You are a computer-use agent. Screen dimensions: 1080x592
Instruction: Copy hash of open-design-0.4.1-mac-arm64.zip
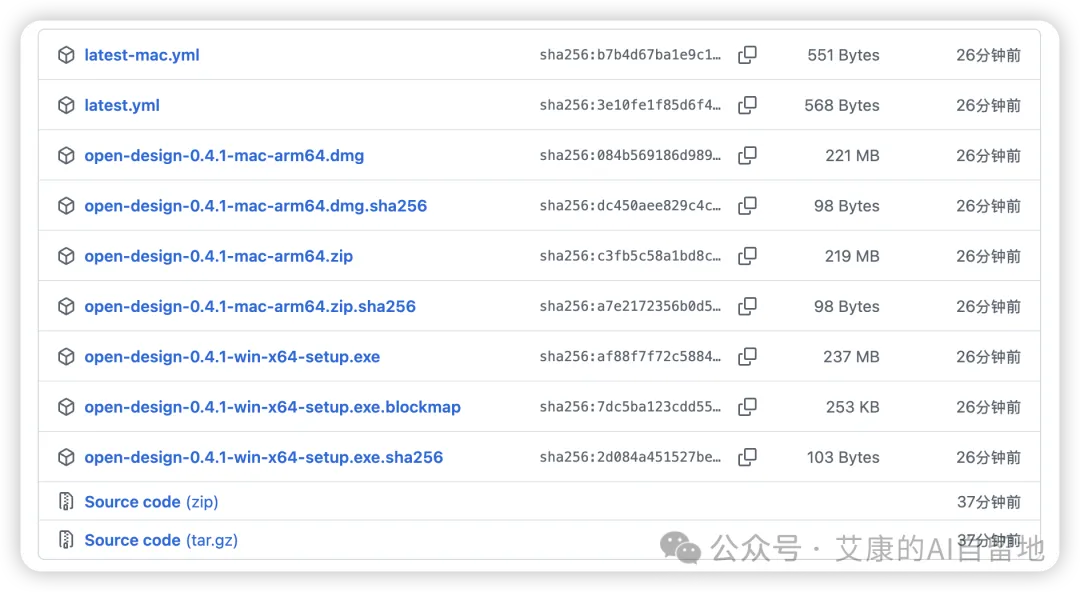(747, 256)
